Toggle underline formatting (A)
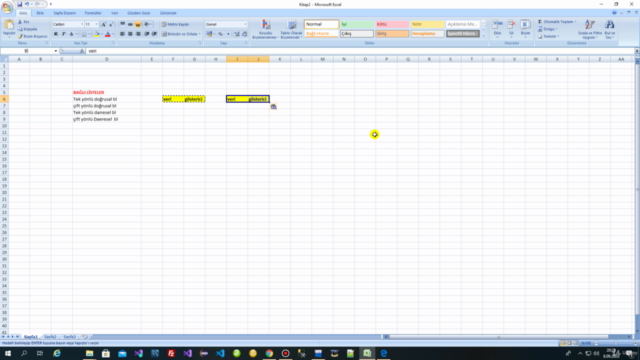 coord(71,34)
